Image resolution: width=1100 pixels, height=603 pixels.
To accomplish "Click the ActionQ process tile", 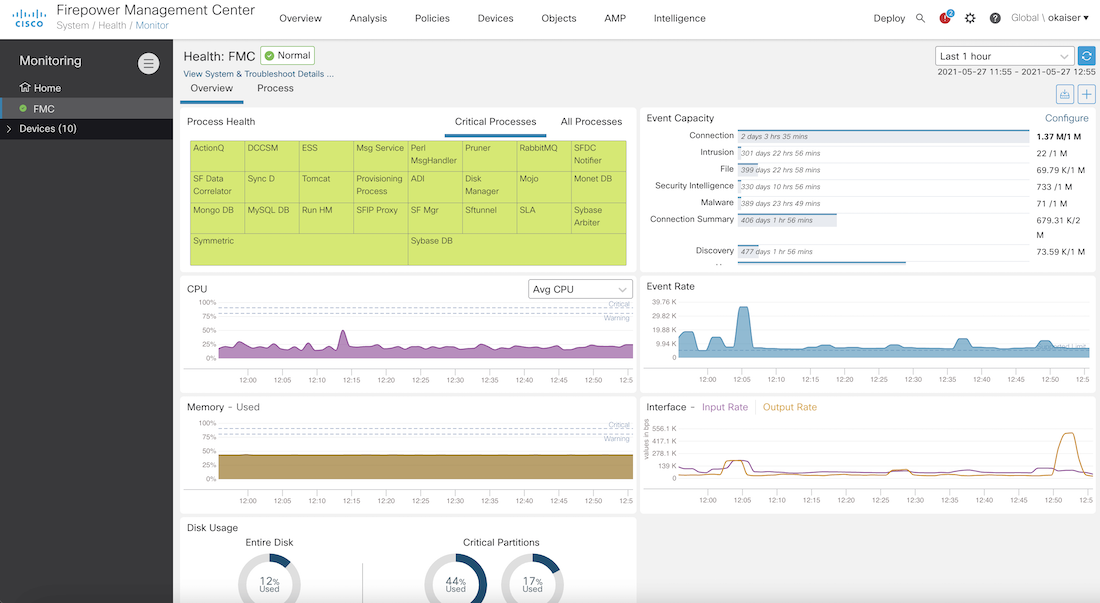I will coord(217,156).
